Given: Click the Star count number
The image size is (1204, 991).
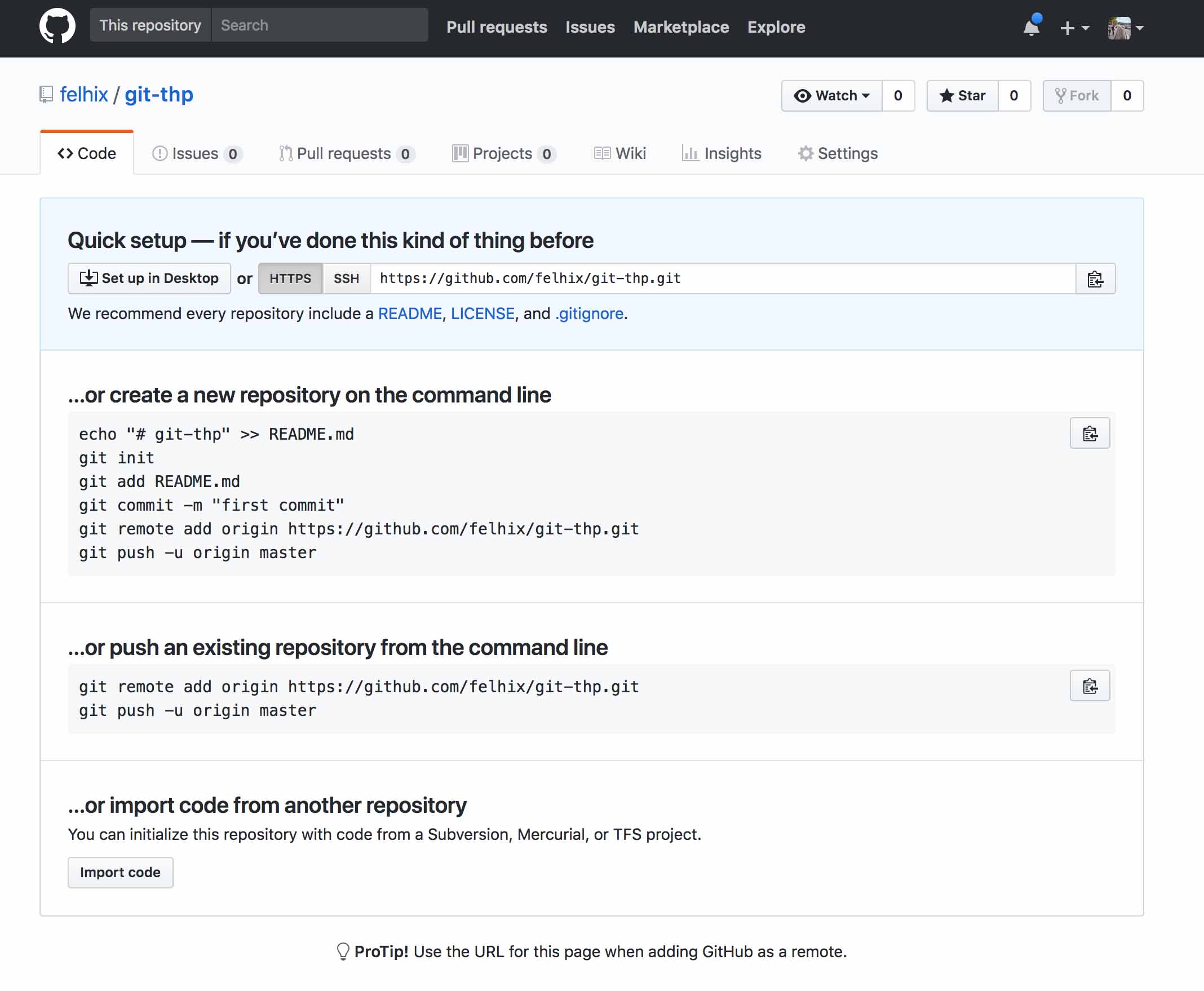Looking at the screenshot, I should point(1014,95).
